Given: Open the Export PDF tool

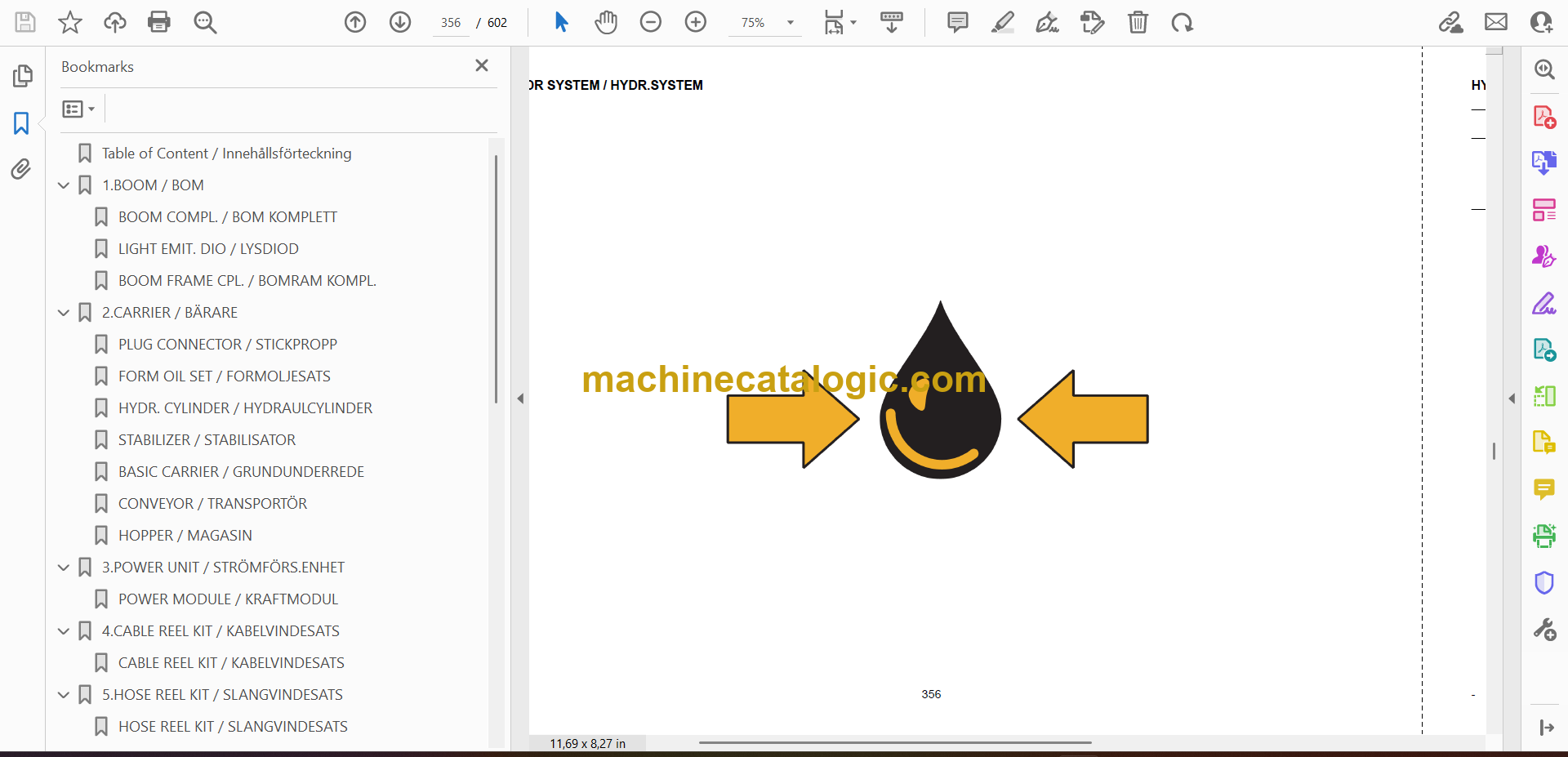Looking at the screenshot, I should (x=1544, y=163).
